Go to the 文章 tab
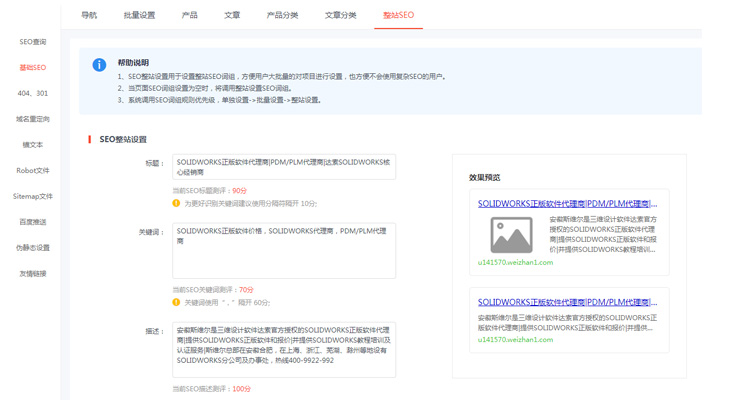This screenshot has width=750, height=400. [232, 15]
